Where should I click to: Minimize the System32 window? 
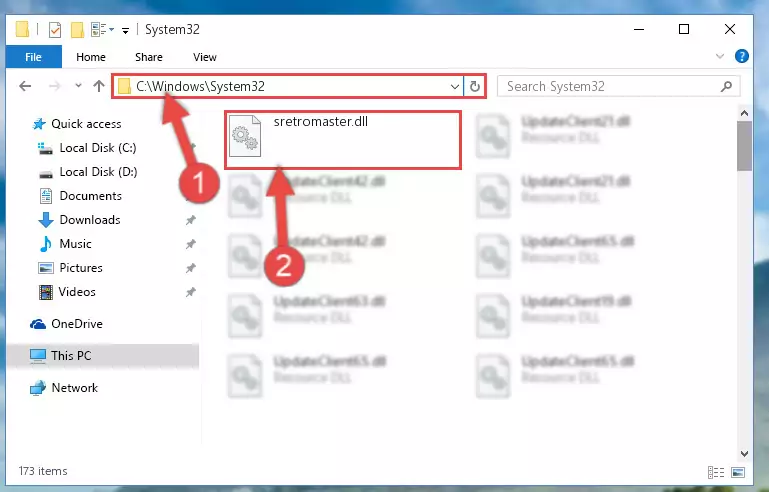[x=639, y=29]
